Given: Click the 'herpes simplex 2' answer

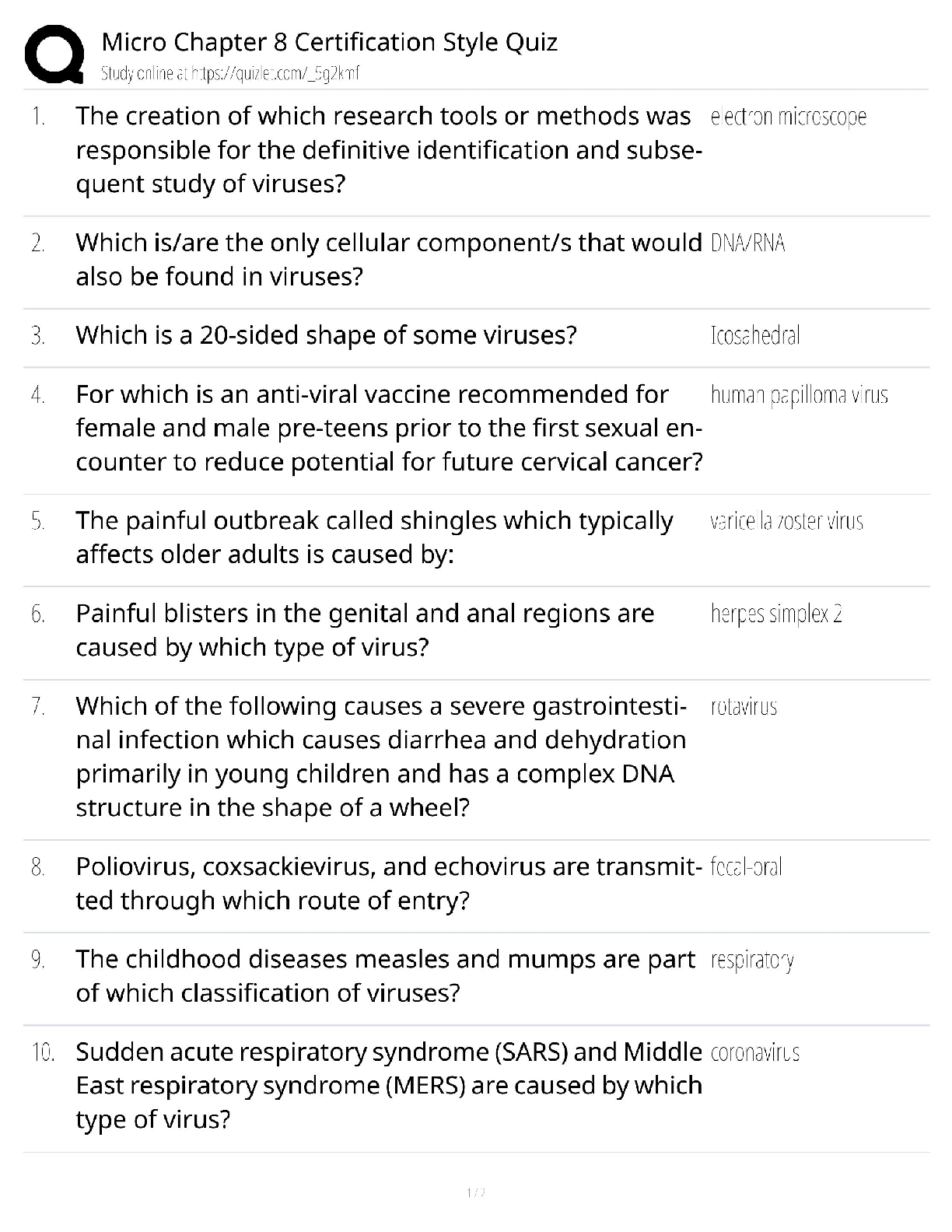Looking at the screenshot, I should click(x=775, y=614).
